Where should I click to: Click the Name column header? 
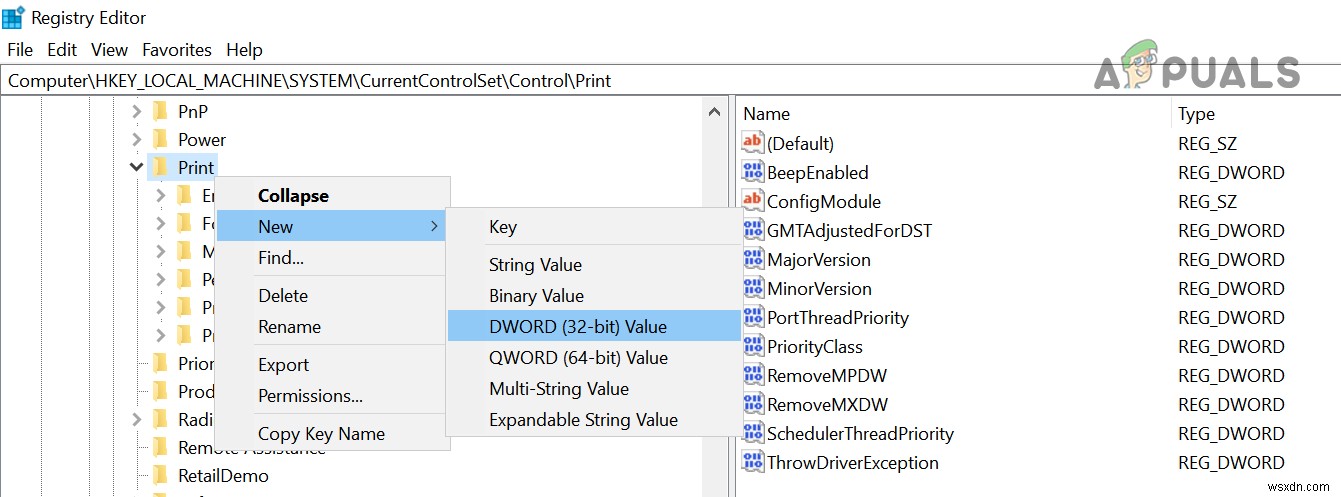[767, 114]
